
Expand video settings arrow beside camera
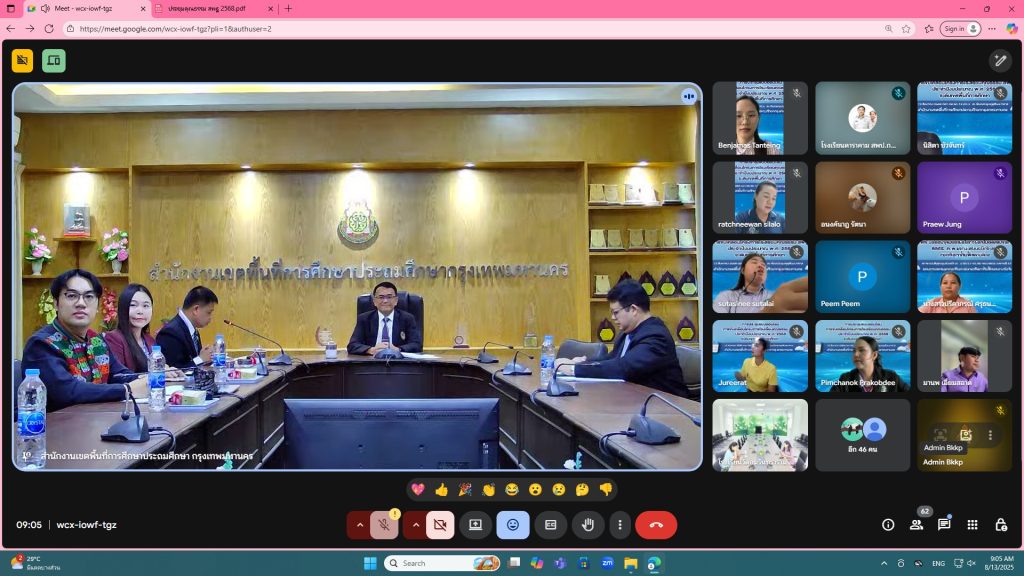click(415, 525)
